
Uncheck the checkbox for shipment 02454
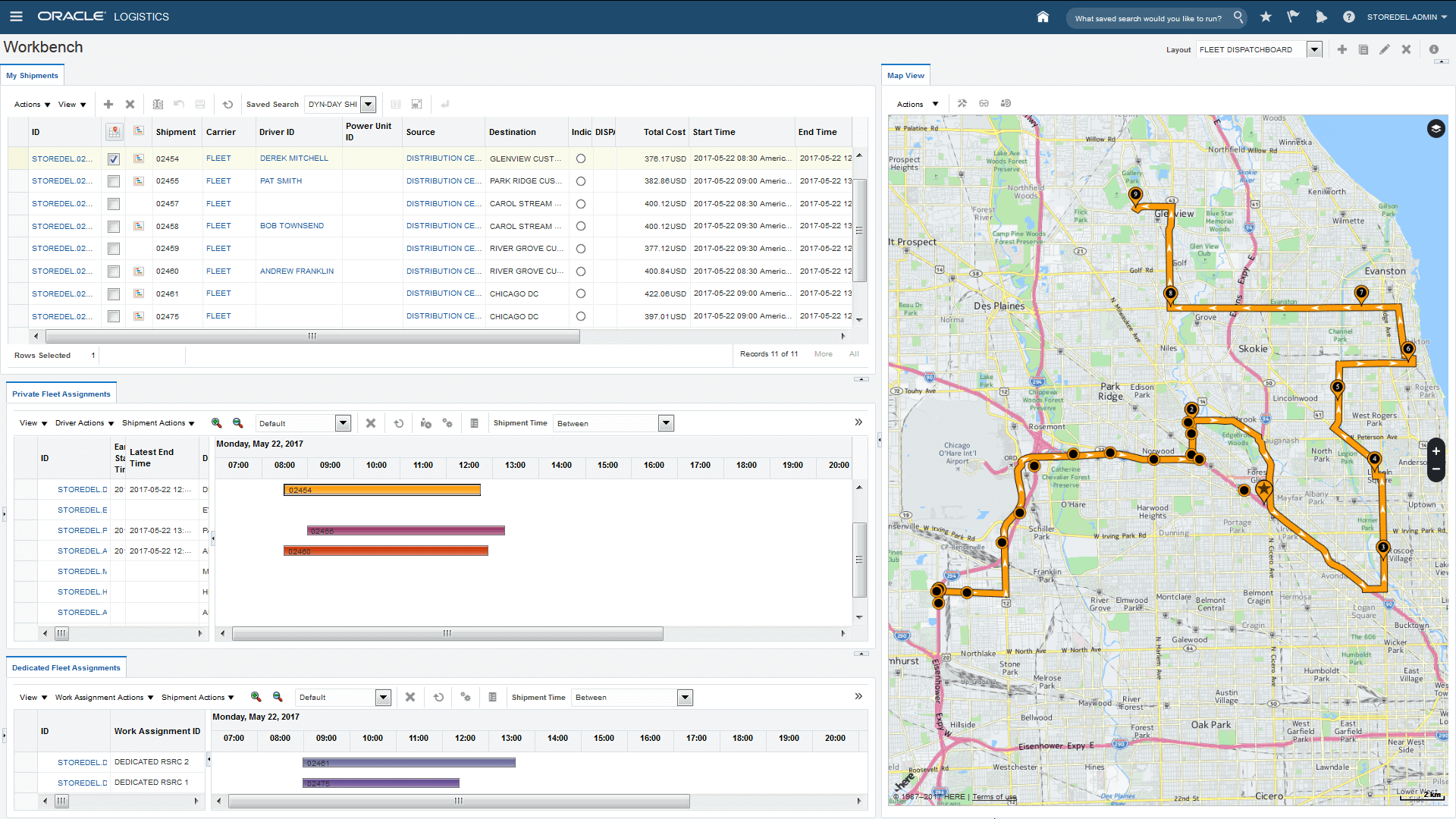[114, 159]
